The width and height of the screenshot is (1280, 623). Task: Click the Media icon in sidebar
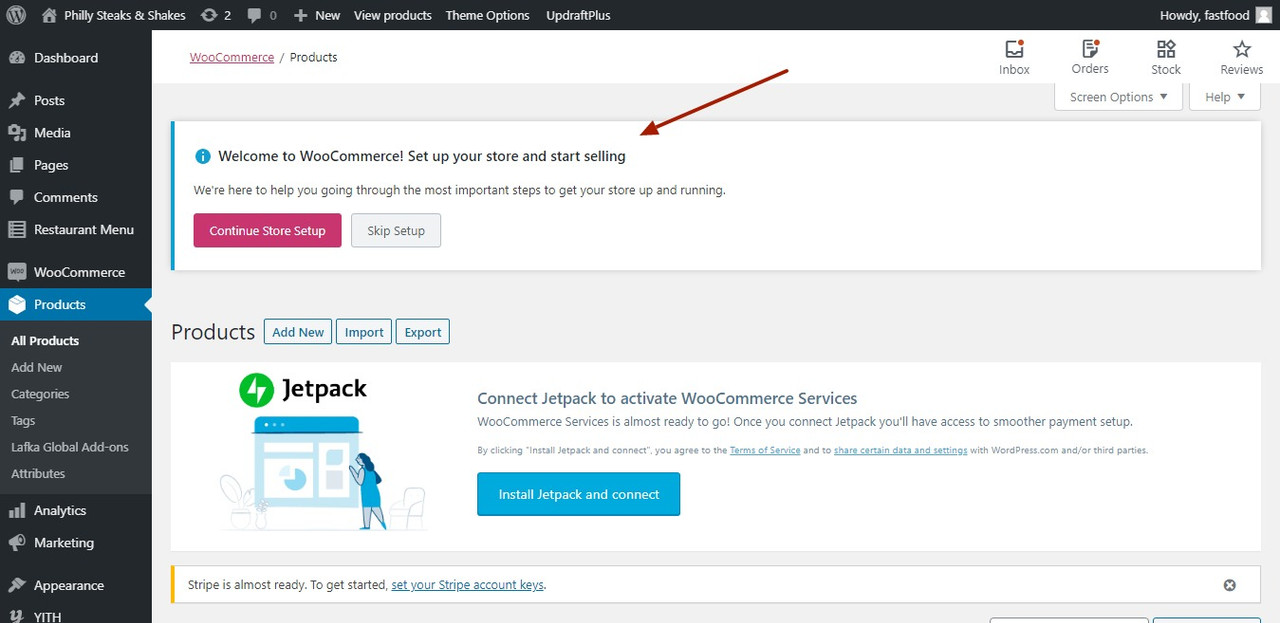point(17,133)
